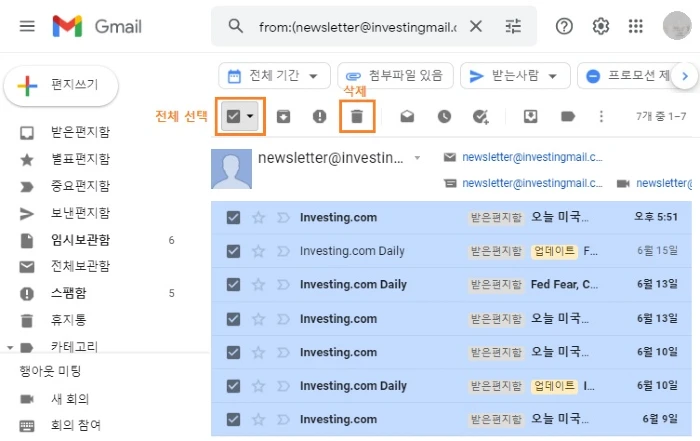The height and width of the screenshot is (441, 700).
Task: Open the Help question mark icon
Action: coord(564,27)
